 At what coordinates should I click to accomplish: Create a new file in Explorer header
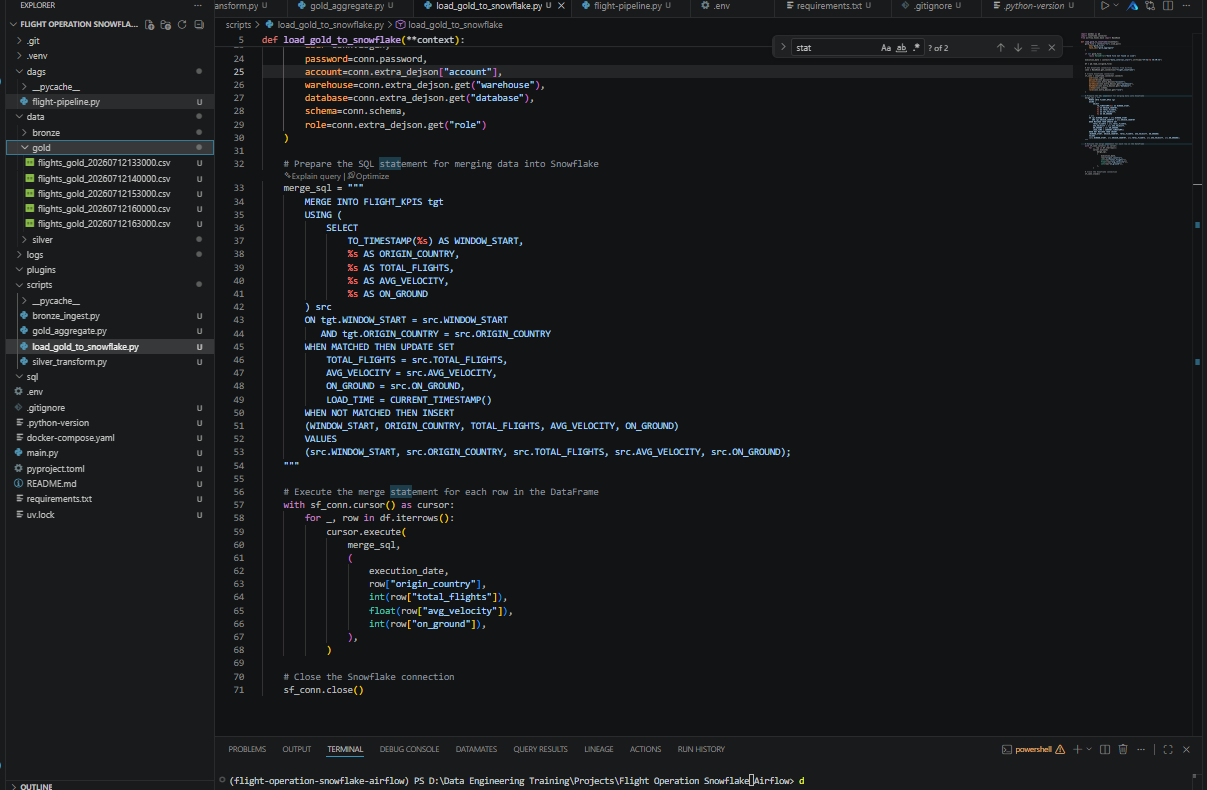[x=150, y=24]
